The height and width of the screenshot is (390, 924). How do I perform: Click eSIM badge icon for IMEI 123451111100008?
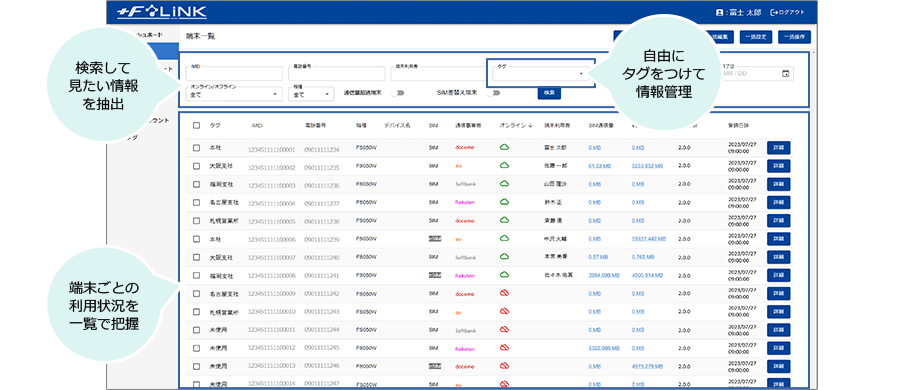[435, 275]
